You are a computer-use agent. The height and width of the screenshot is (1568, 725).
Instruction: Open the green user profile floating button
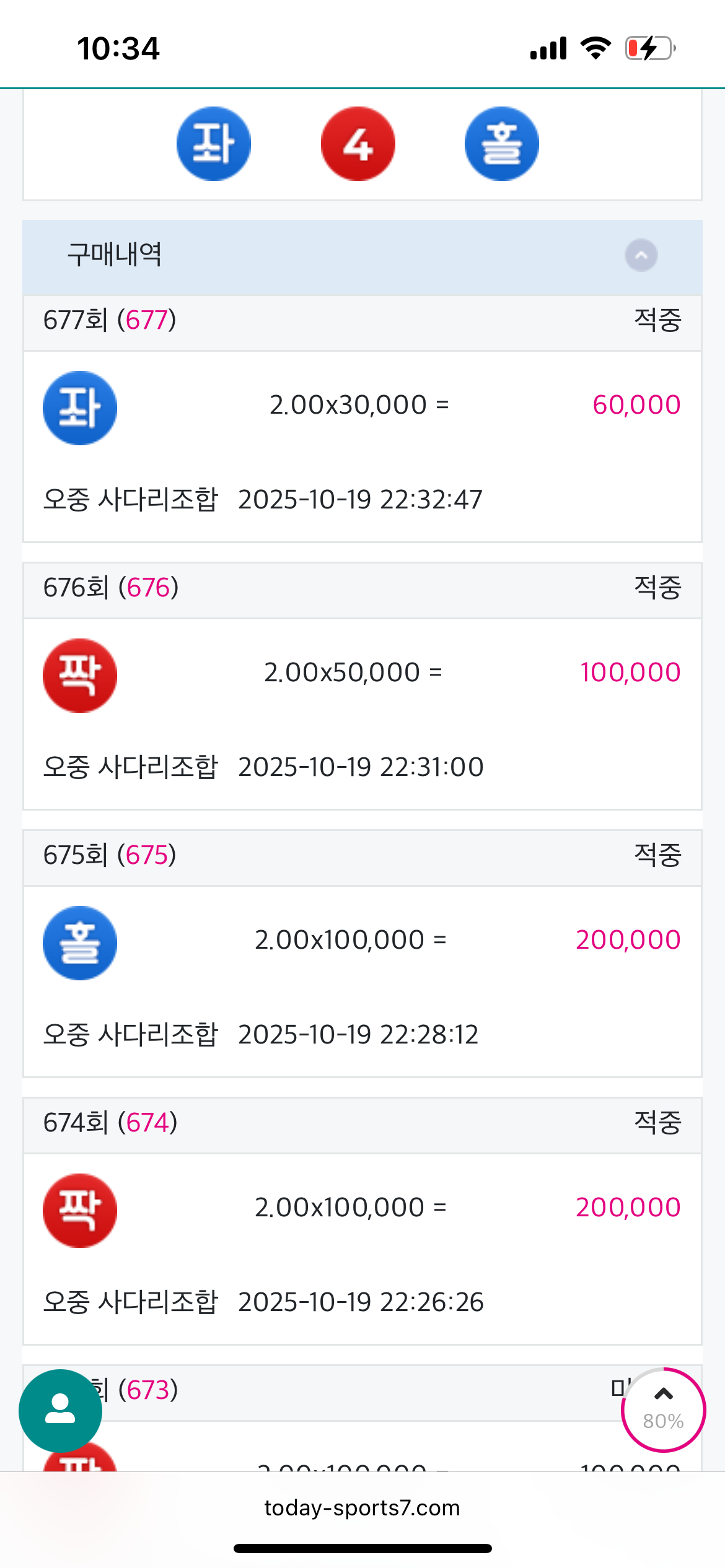click(60, 1410)
